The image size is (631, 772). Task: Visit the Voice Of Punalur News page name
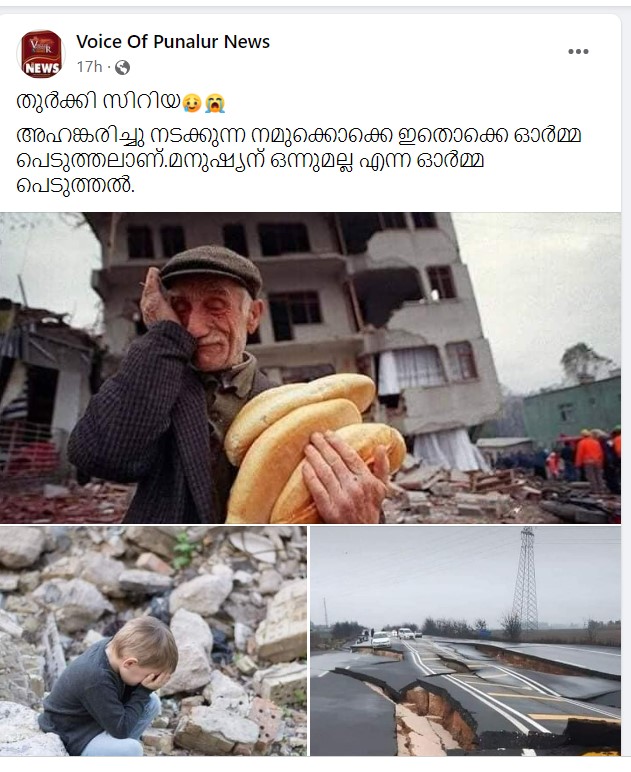tap(173, 42)
